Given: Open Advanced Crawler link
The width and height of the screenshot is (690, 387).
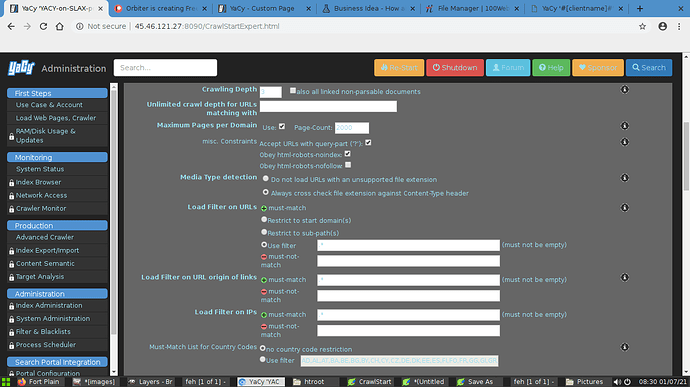Looking at the screenshot, I should point(45,237).
